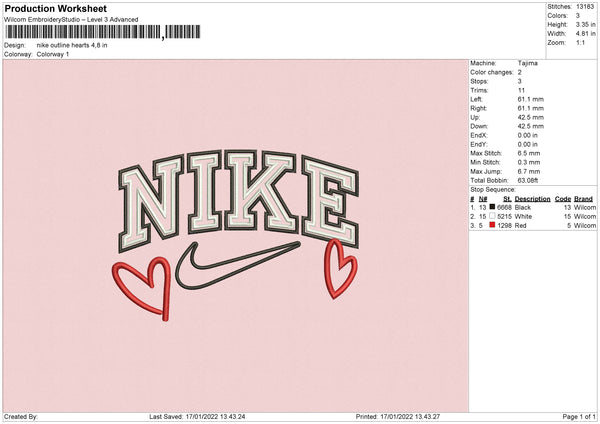Click the Brand column header

tap(583, 198)
